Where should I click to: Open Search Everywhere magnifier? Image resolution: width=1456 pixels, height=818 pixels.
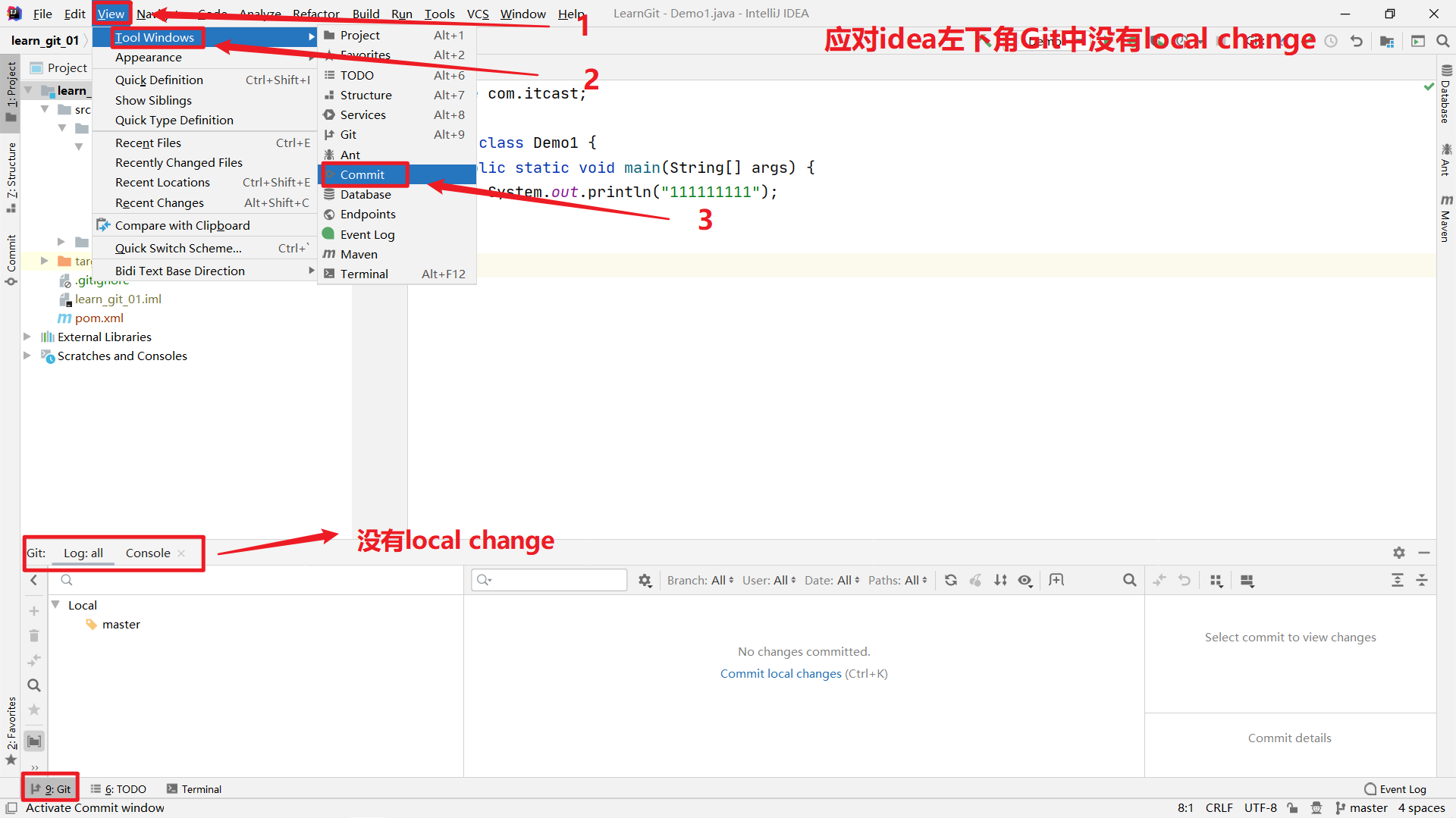tap(1442, 41)
